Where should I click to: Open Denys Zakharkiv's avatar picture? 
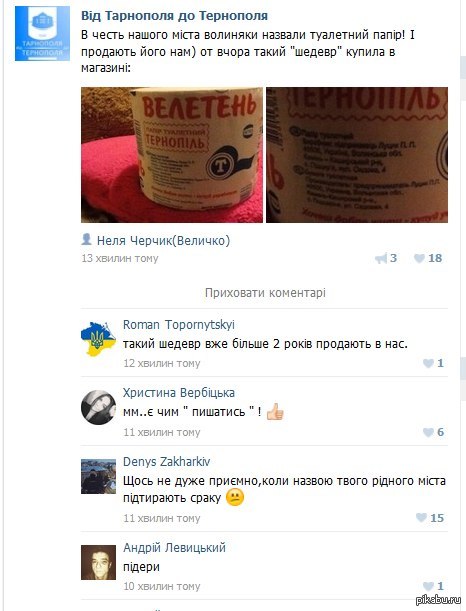[x=98, y=476]
